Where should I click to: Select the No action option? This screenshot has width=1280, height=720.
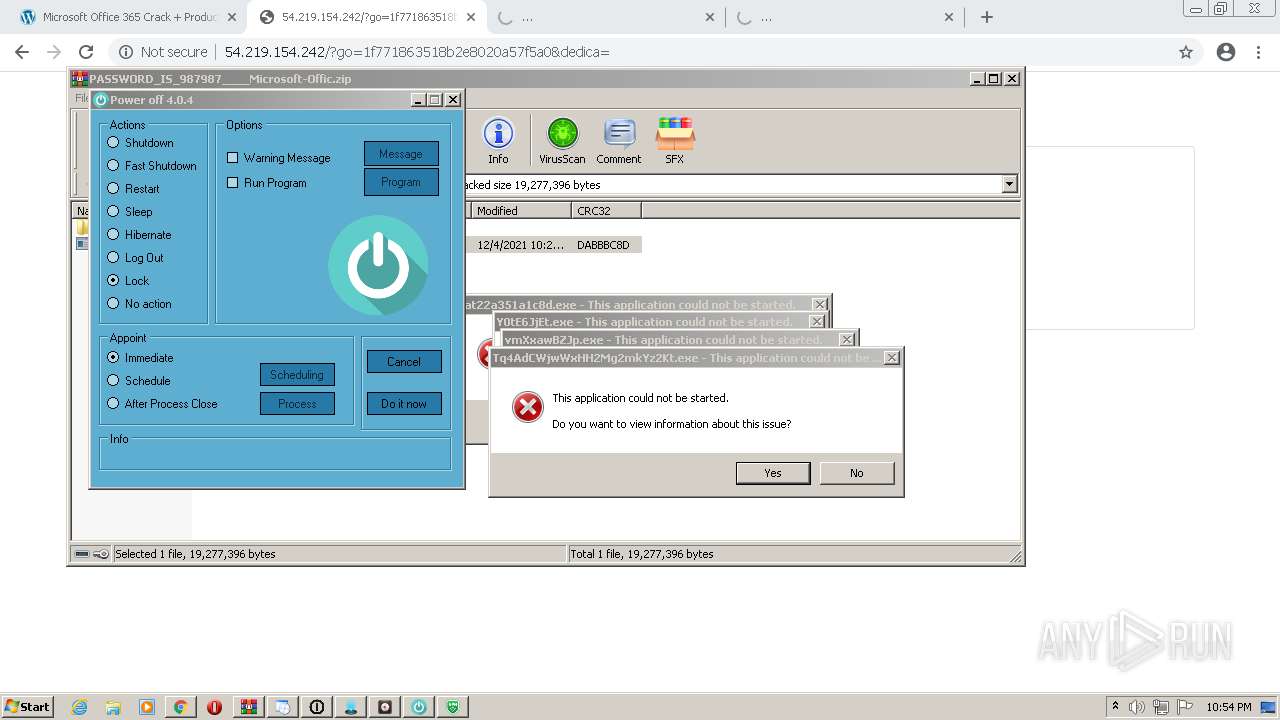pyautogui.click(x=113, y=304)
